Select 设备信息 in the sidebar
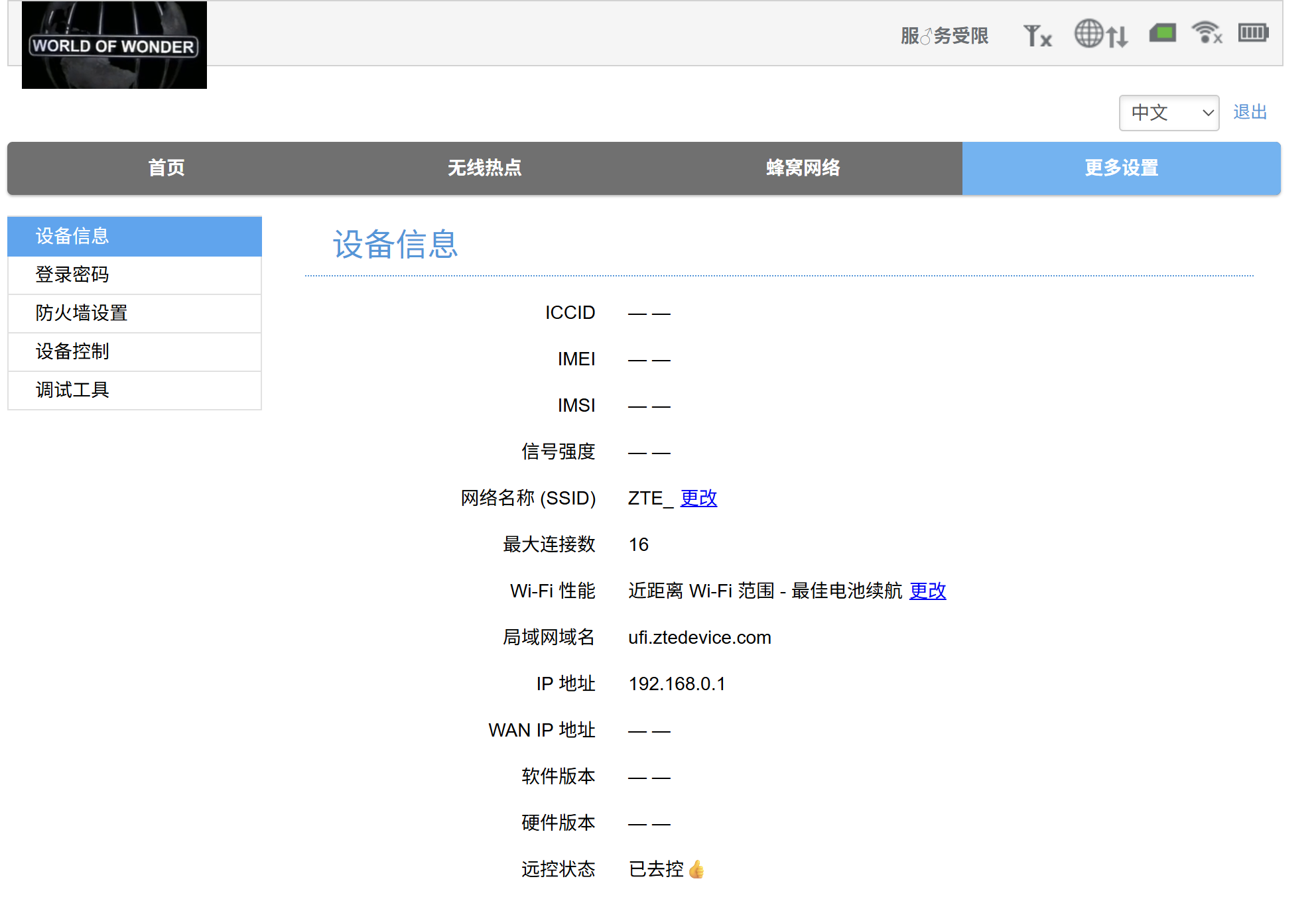The height and width of the screenshot is (899, 1316). click(x=135, y=236)
